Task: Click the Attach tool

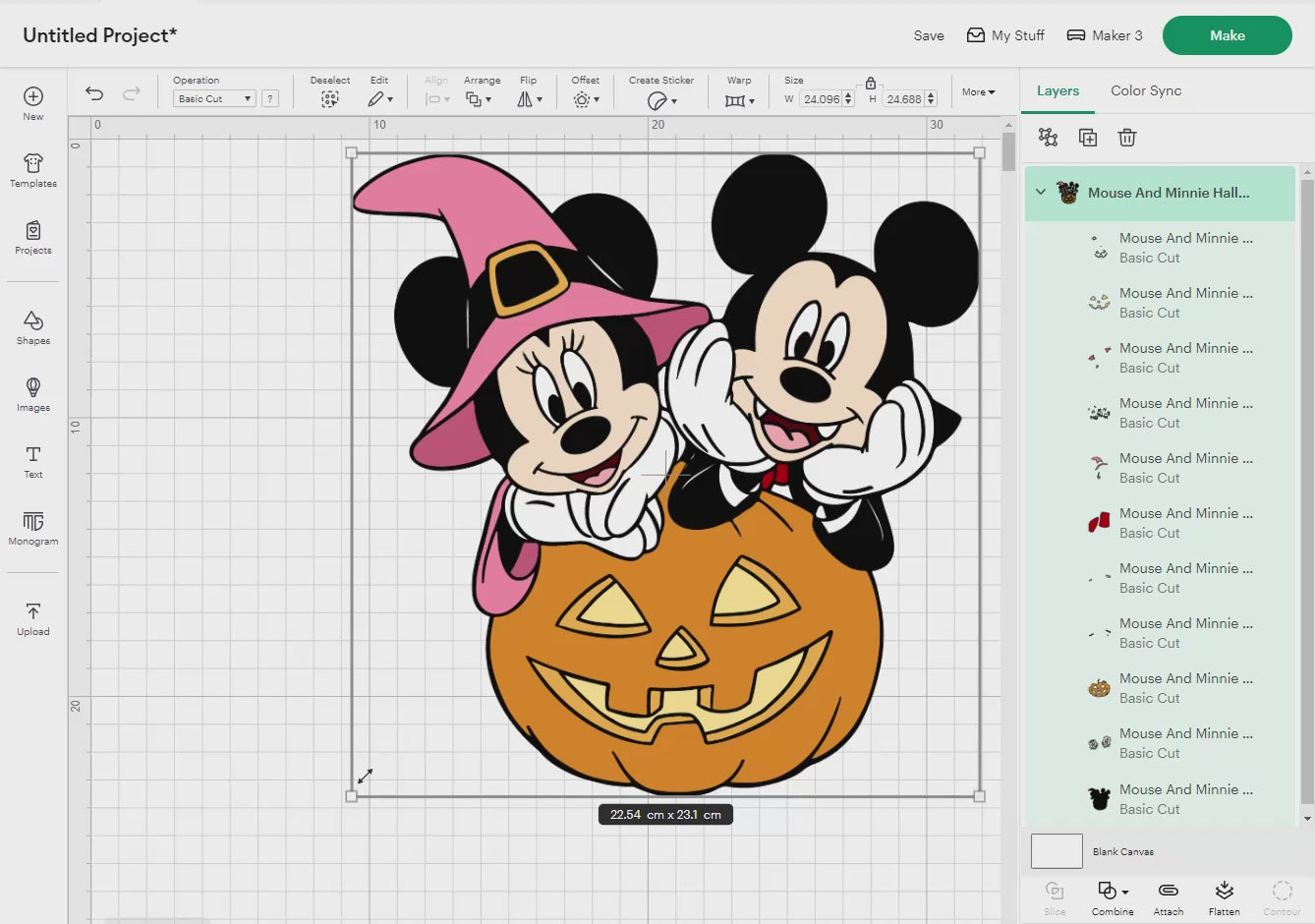Action: [1169, 897]
